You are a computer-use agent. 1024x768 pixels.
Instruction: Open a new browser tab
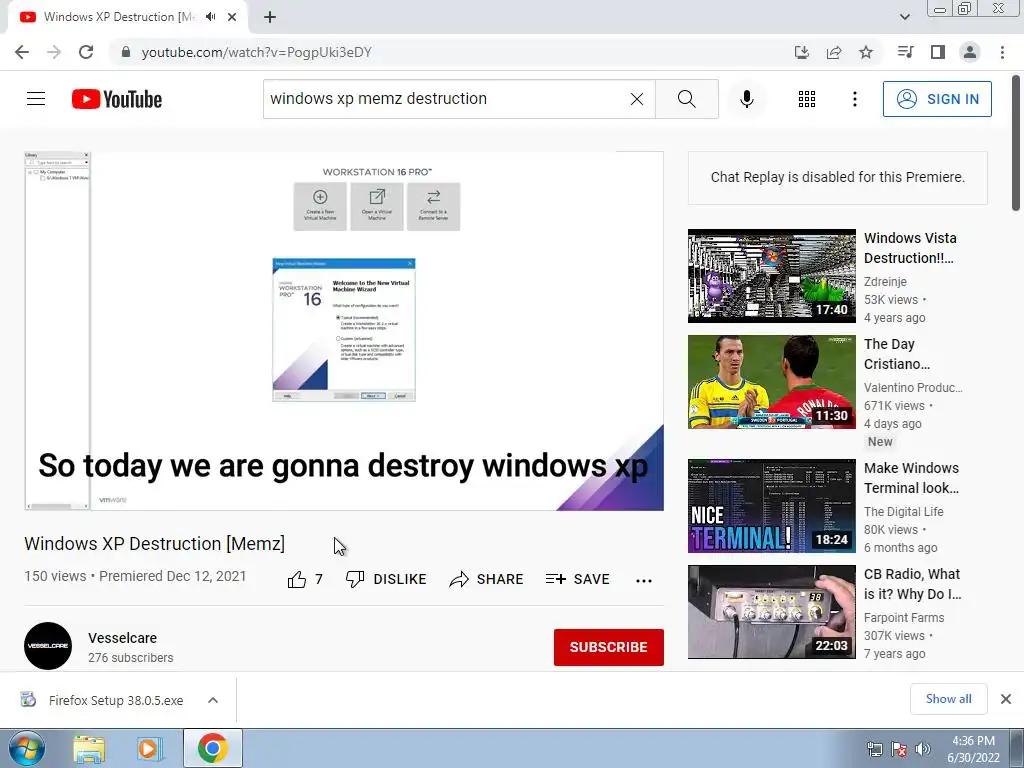click(270, 17)
